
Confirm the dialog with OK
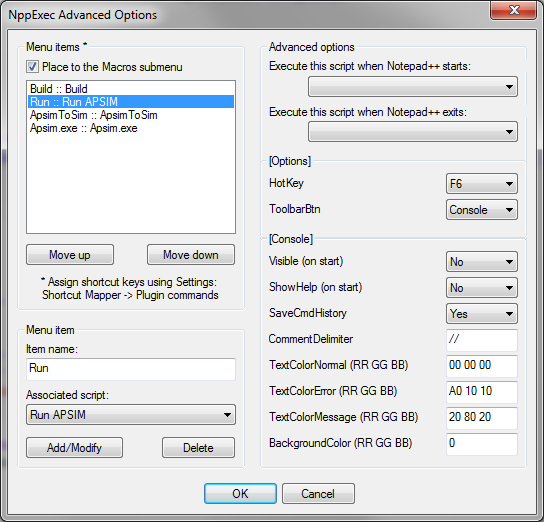pyautogui.click(x=240, y=493)
